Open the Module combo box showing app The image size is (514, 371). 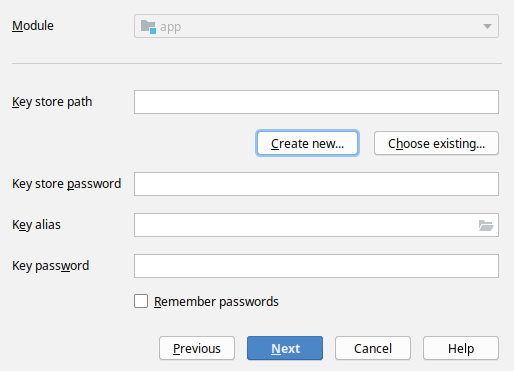(x=316, y=26)
